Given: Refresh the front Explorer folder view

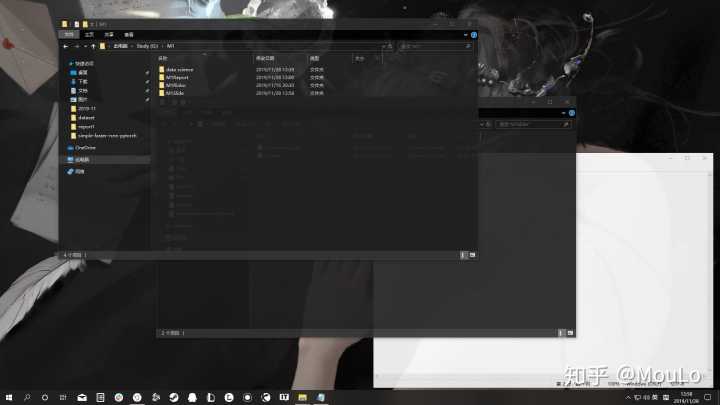Looking at the screenshot, I should (390, 46).
